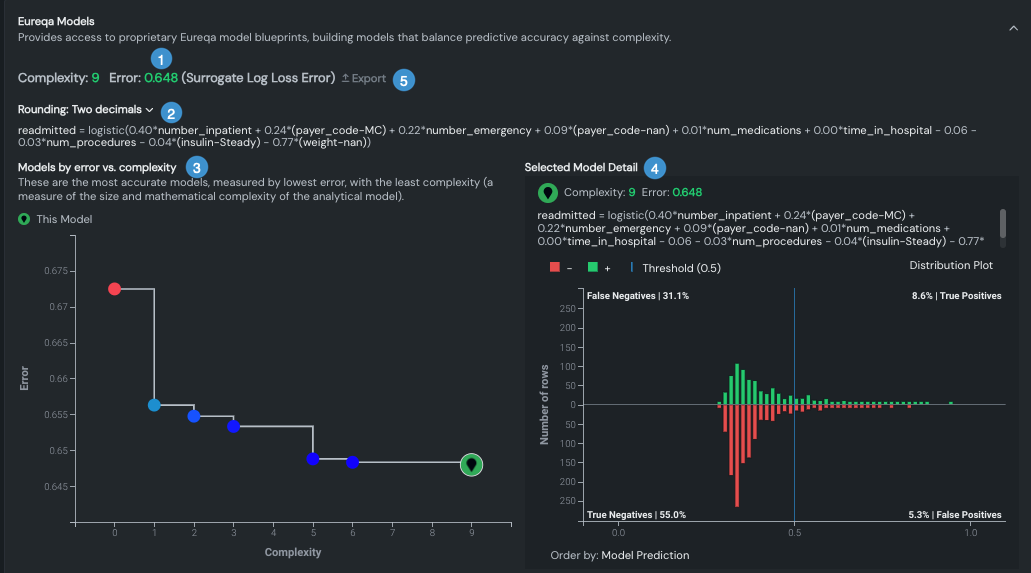
Task: Click the numbered callout 1 badge
Action: [x=160, y=58]
